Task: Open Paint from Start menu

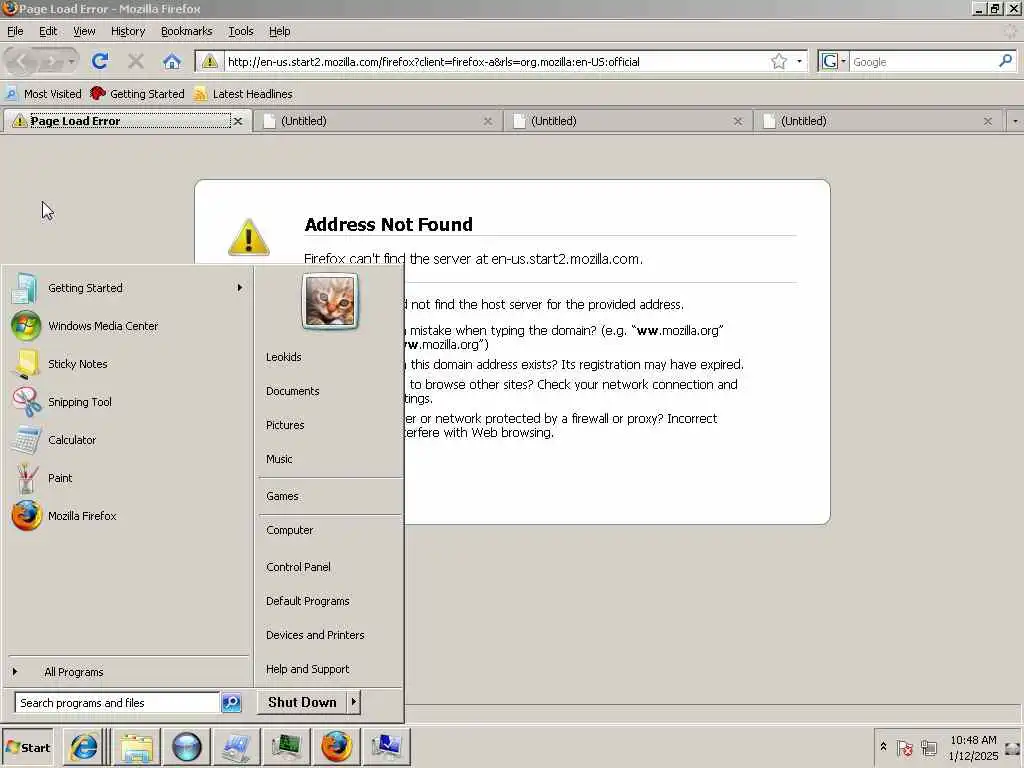Action: click(x=129, y=478)
